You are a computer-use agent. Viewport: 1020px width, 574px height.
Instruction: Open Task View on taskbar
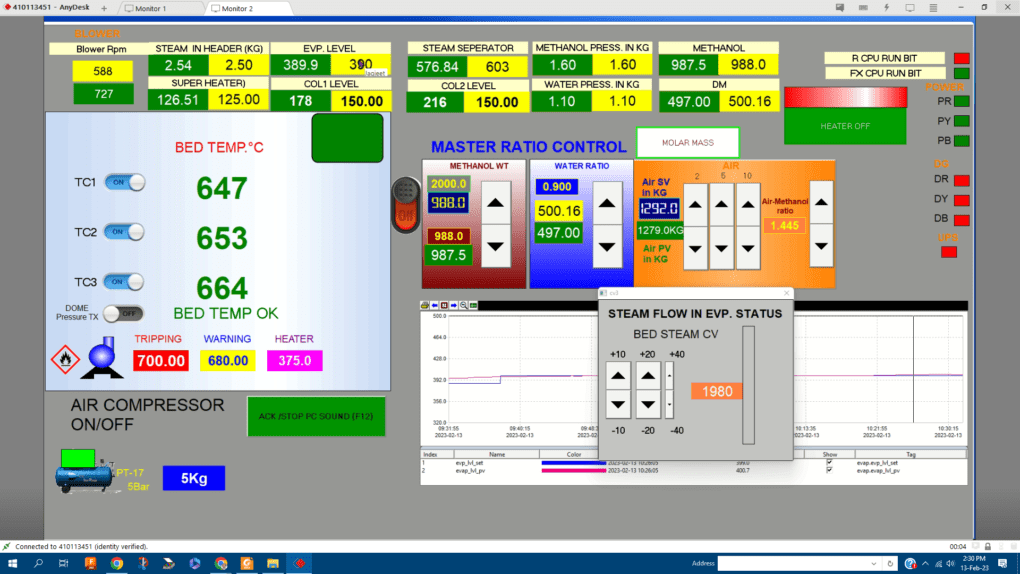point(63,564)
